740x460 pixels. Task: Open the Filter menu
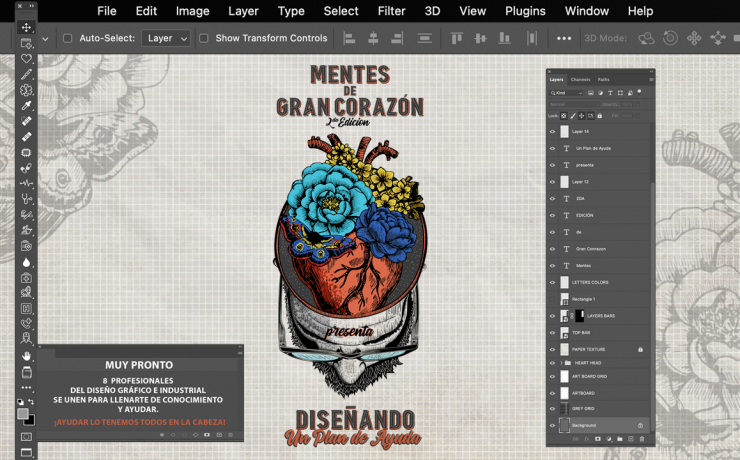391,11
